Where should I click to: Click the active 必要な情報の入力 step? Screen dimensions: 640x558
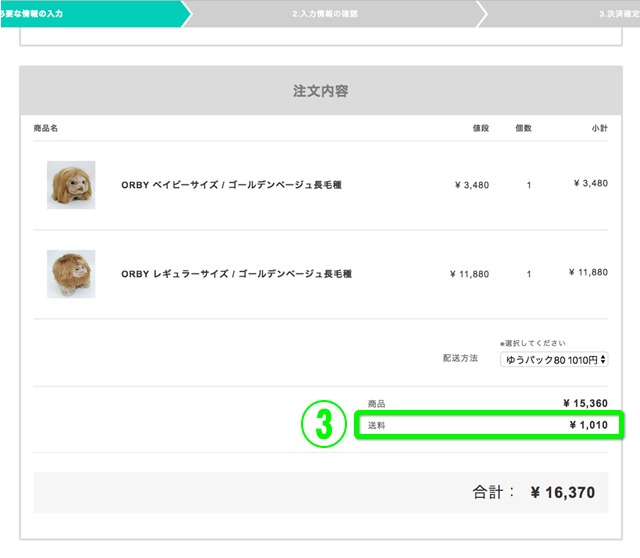tap(32, 13)
